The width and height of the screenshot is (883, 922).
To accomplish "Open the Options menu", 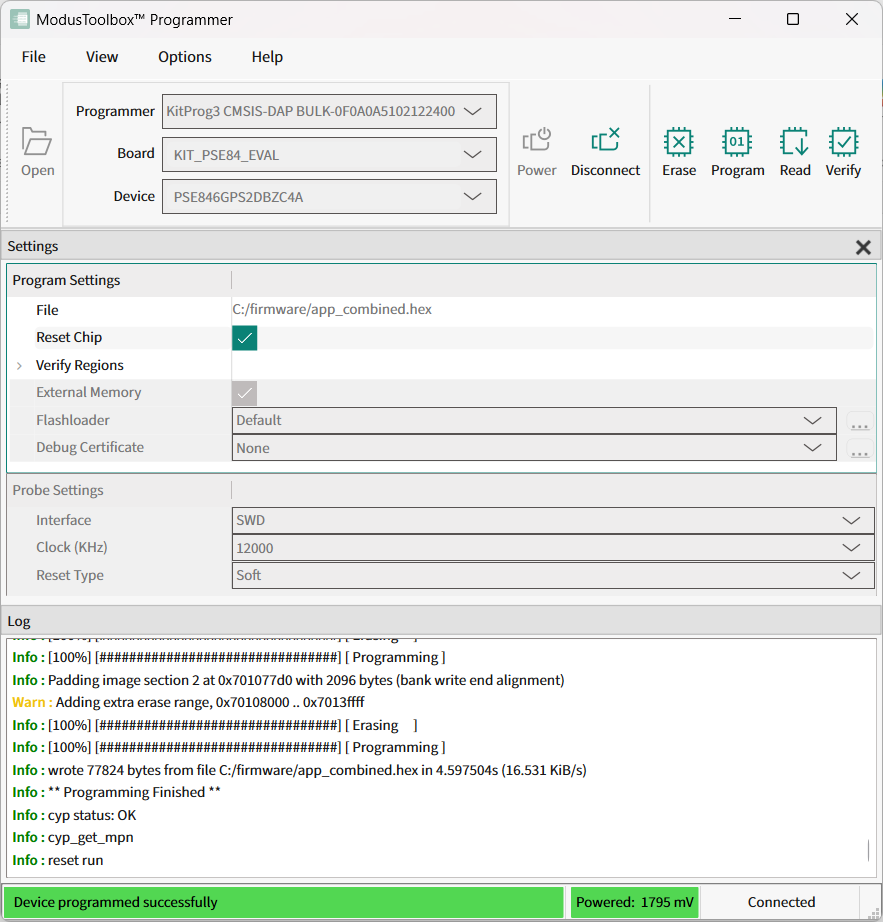I will 185,57.
